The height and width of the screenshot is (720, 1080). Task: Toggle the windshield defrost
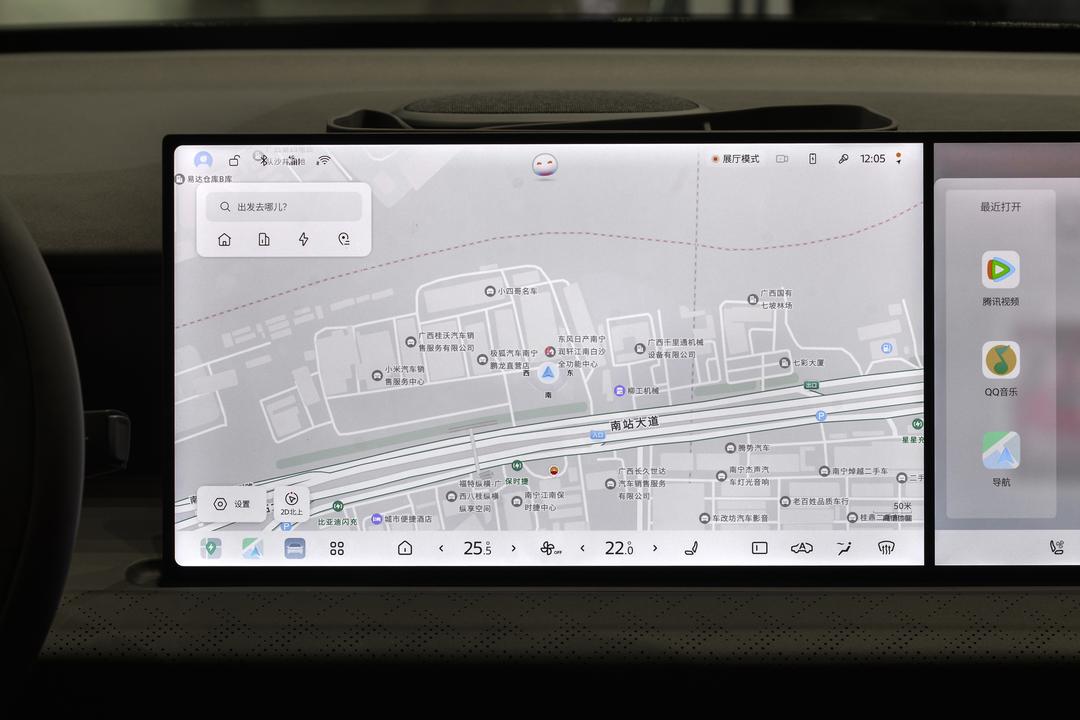[x=886, y=548]
